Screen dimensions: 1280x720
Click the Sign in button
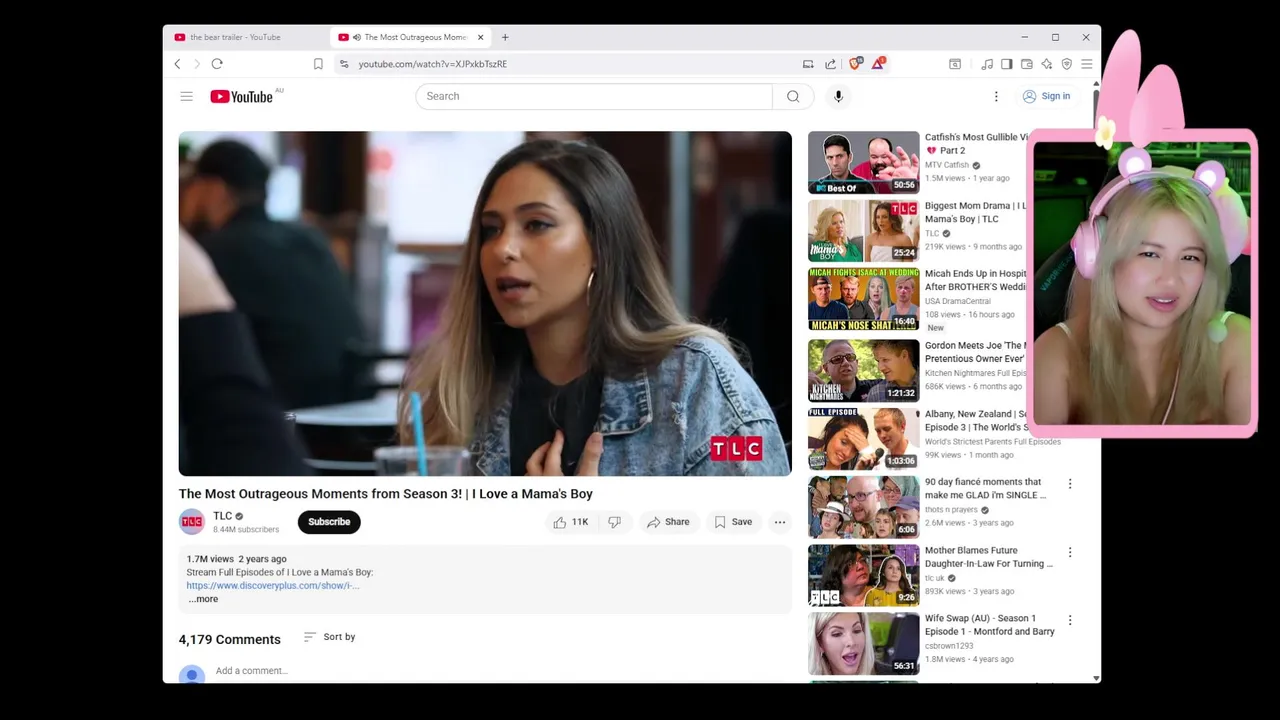[x=1046, y=96]
